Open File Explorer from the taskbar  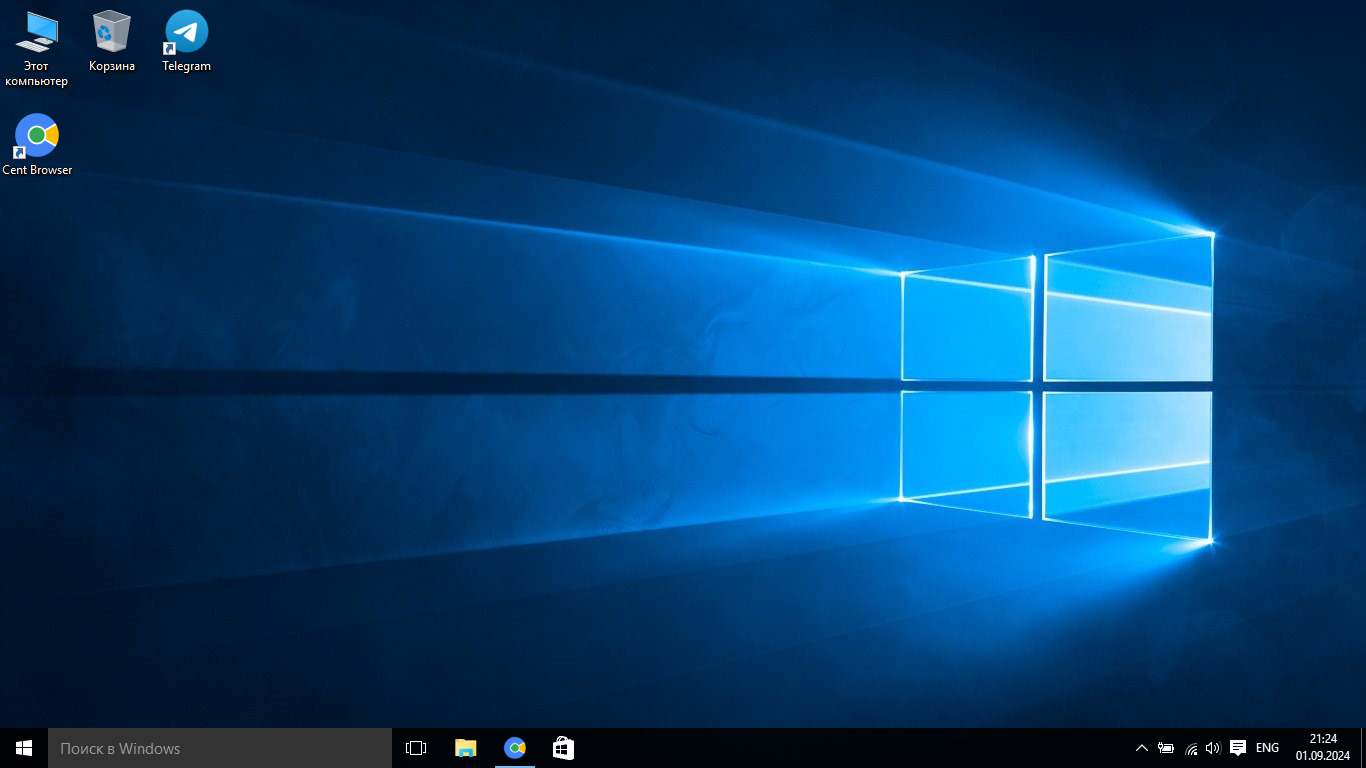click(x=466, y=748)
